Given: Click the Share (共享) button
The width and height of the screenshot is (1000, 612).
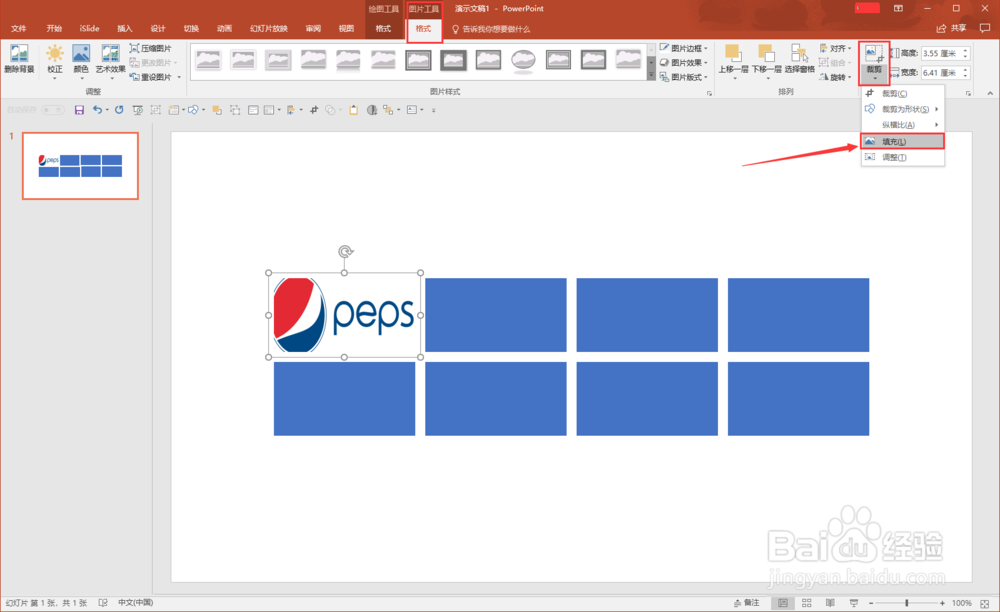Looking at the screenshot, I should [x=952, y=28].
